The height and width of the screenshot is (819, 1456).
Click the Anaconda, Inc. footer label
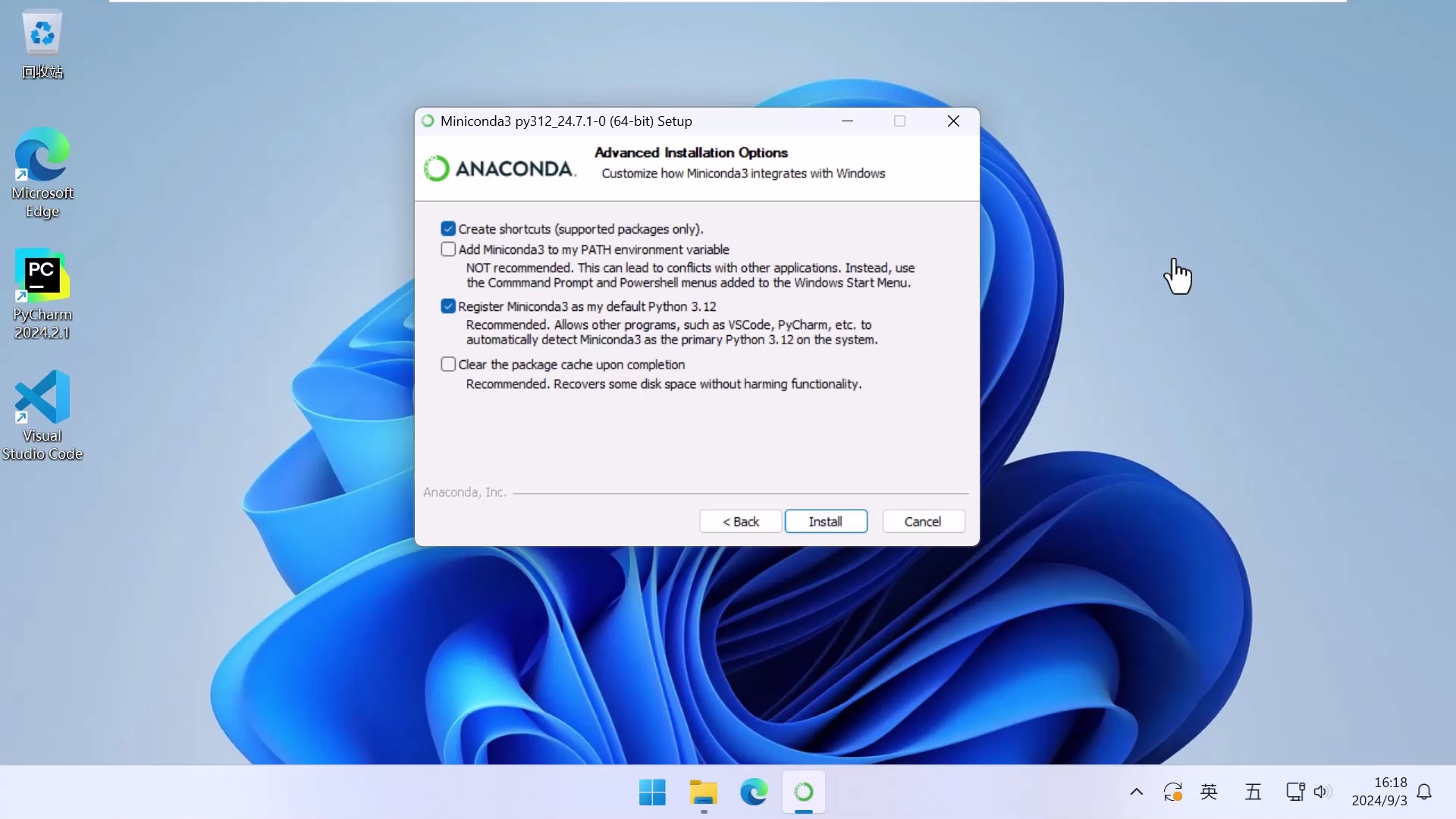pyautogui.click(x=465, y=492)
